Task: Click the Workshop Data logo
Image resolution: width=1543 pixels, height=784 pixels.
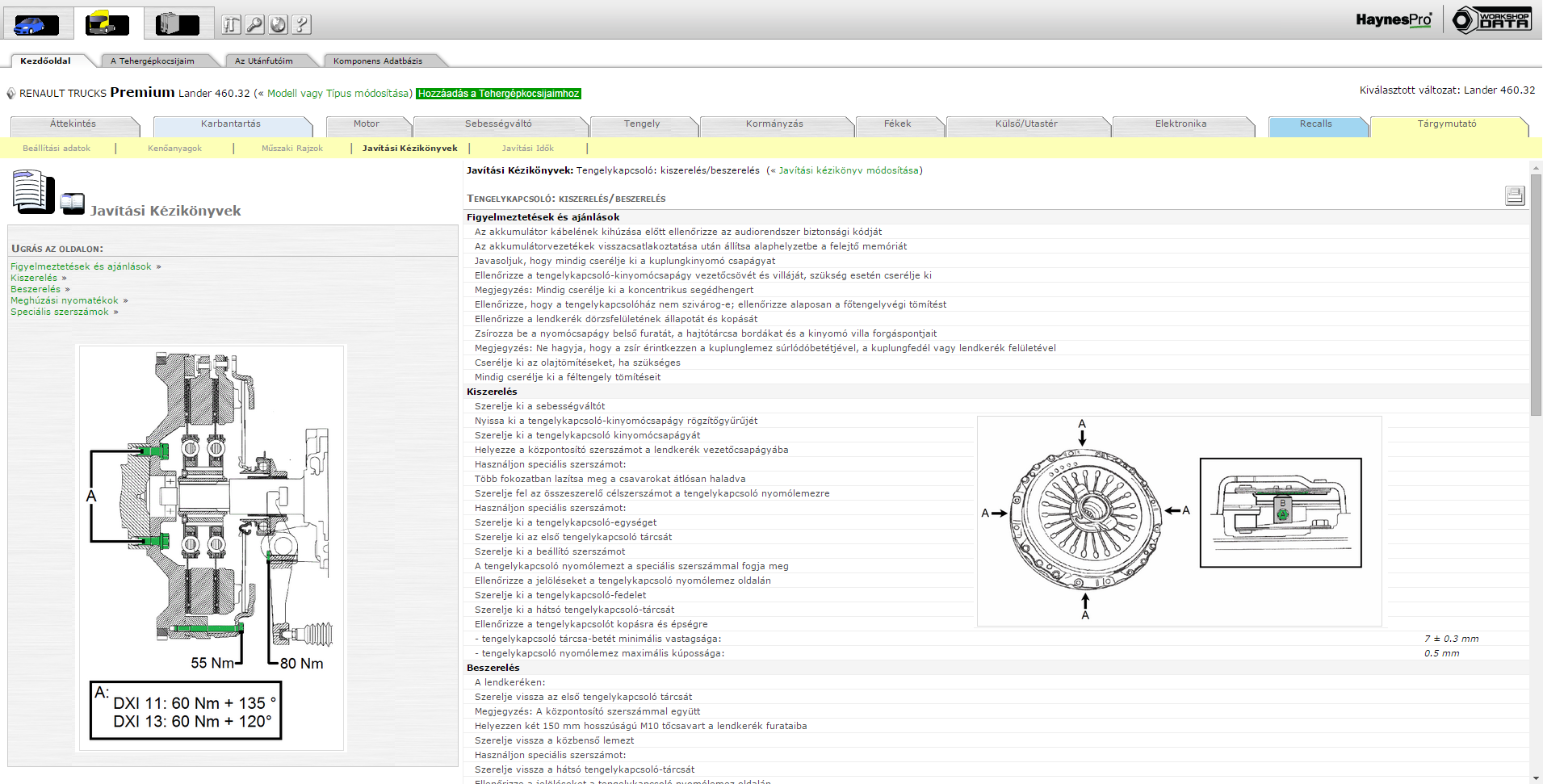Action: click(x=1491, y=20)
